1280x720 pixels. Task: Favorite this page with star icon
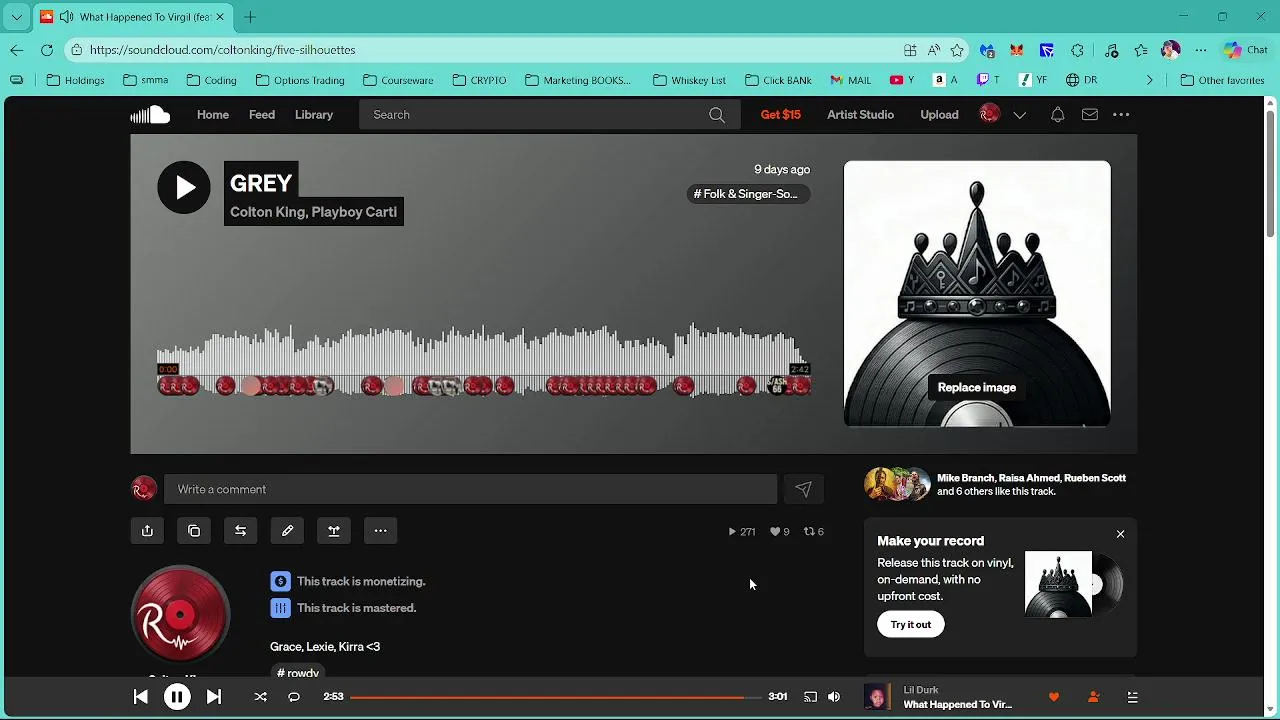957,50
